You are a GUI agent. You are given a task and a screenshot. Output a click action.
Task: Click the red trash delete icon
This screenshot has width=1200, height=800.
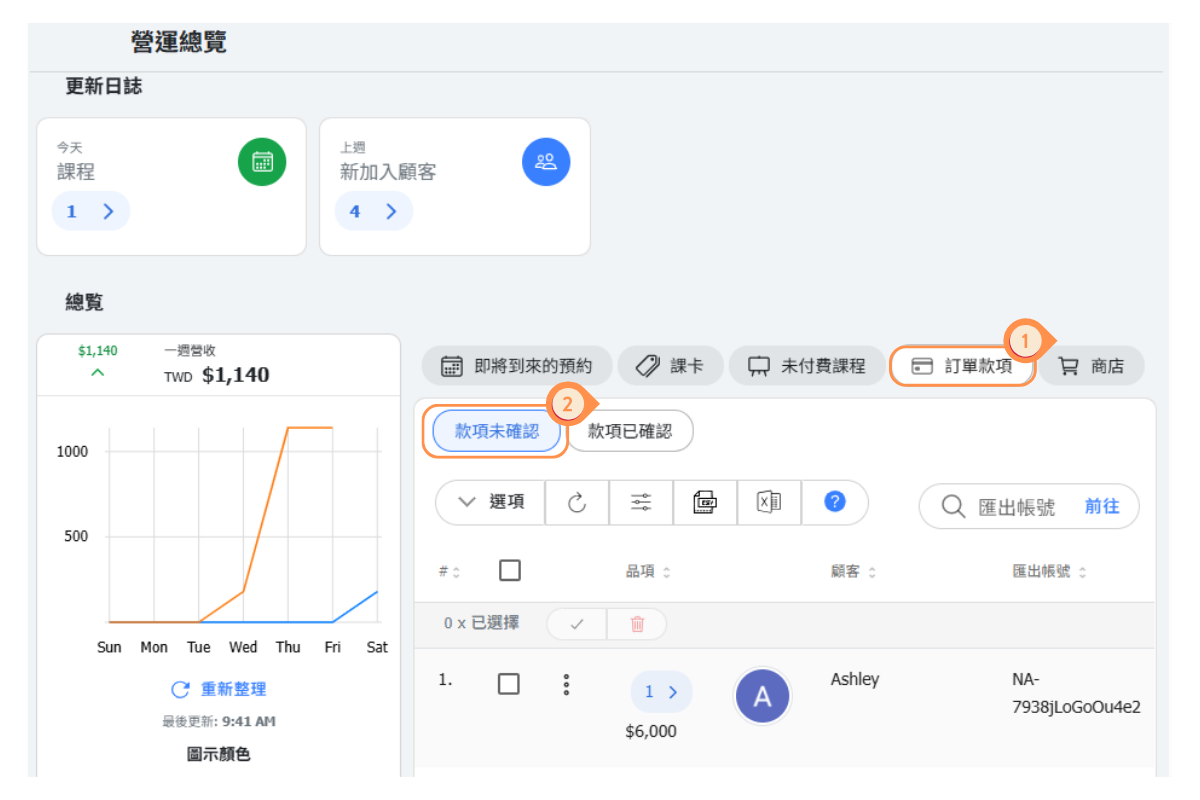(637, 624)
